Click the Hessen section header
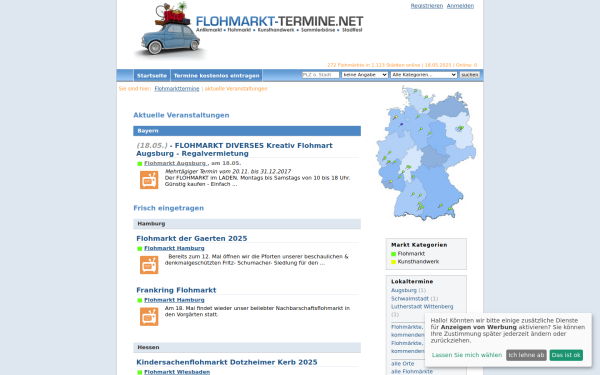Image resolution: width=600 pixels, height=375 pixels. point(247,347)
